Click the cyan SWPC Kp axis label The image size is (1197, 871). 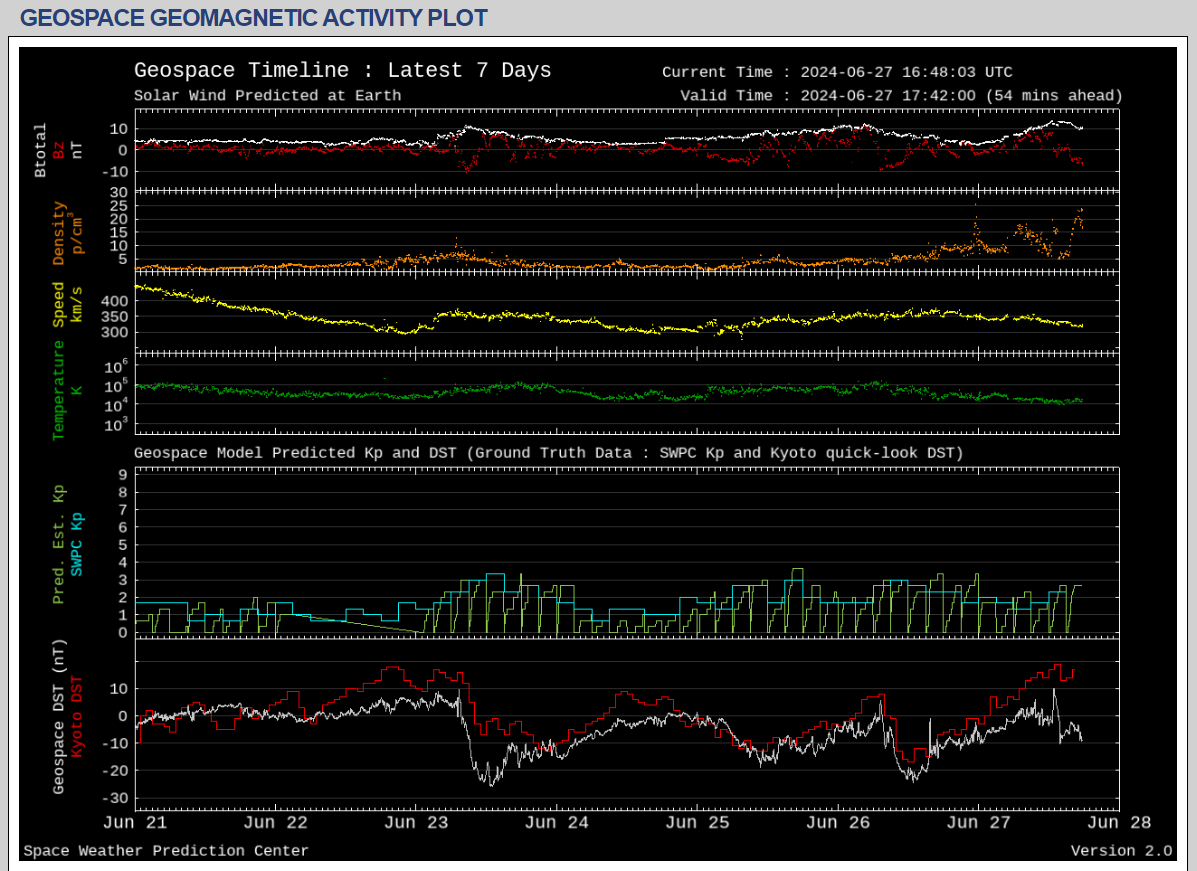(x=77, y=545)
